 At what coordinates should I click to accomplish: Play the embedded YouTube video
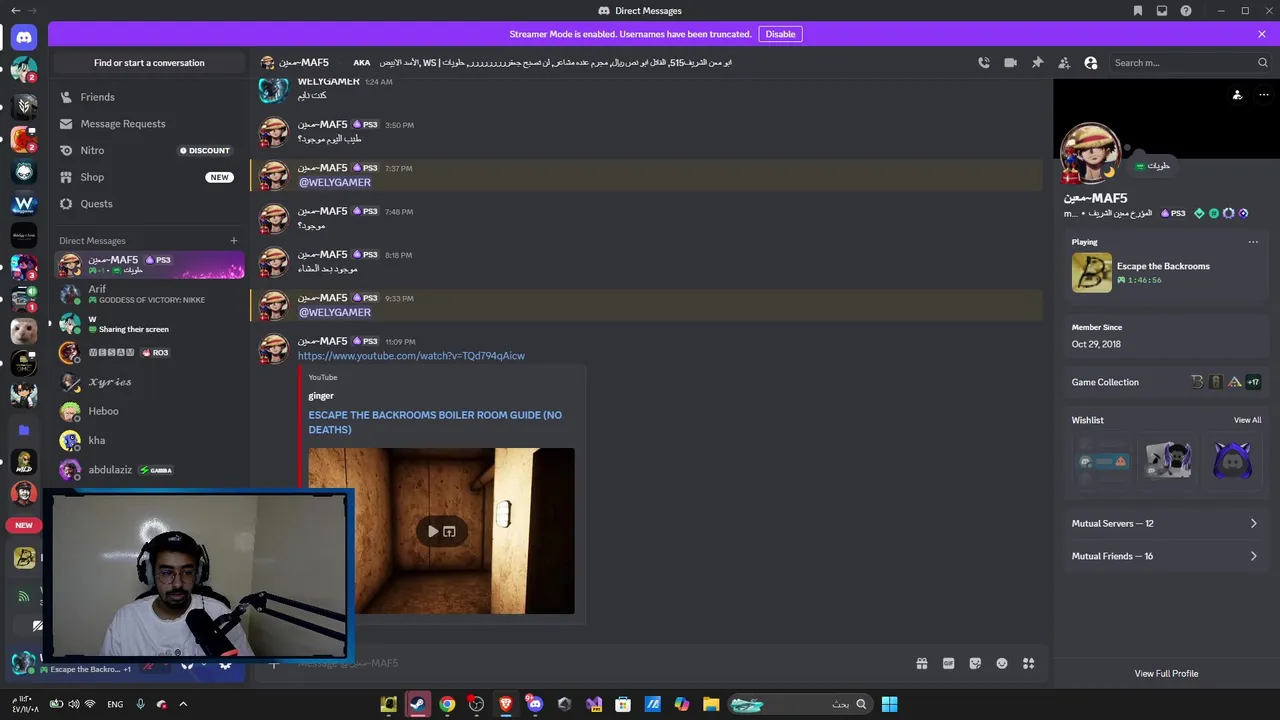coord(433,531)
